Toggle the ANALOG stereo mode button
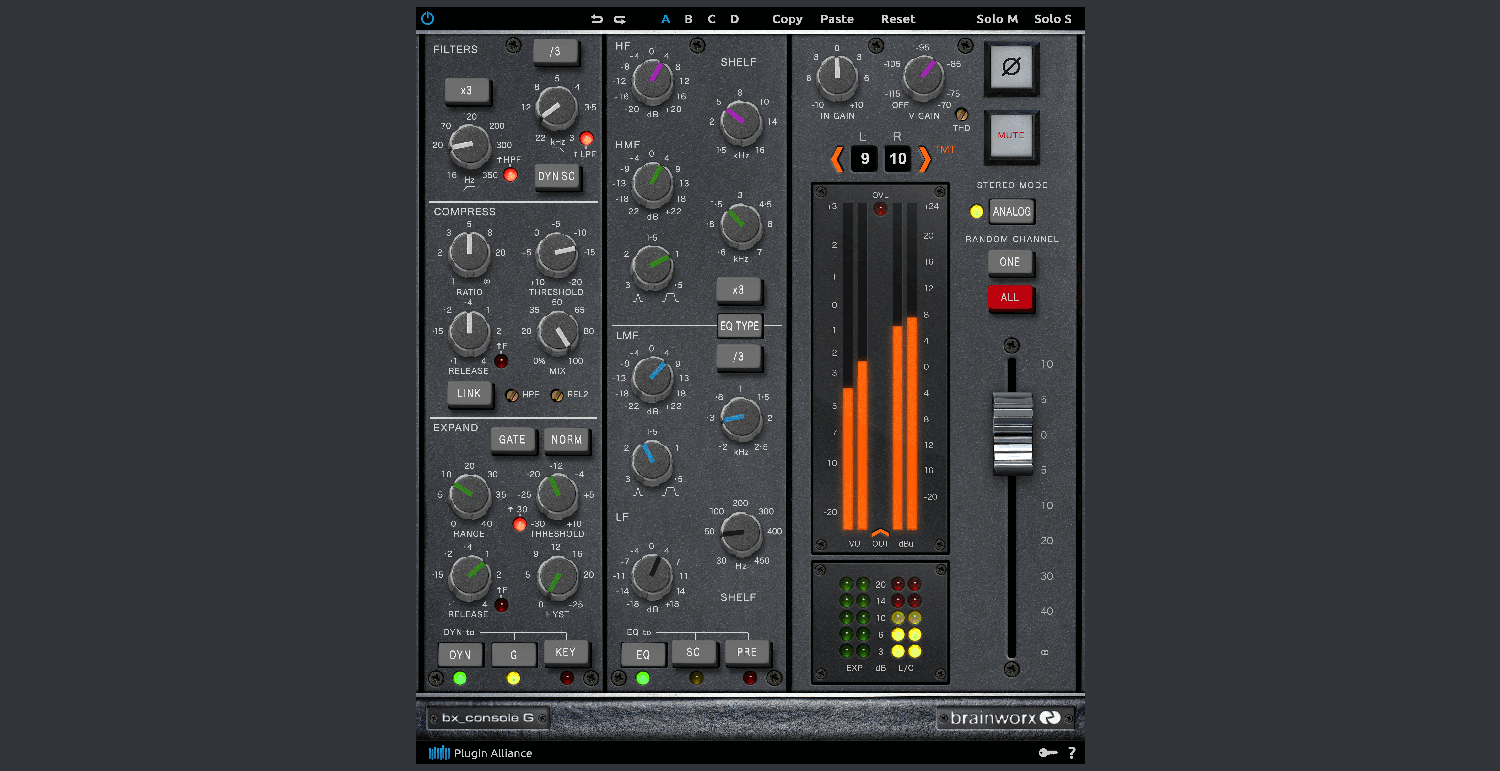The width and height of the screenshot is (1500, 771). pyautogui.click(x=1011, y=211)
